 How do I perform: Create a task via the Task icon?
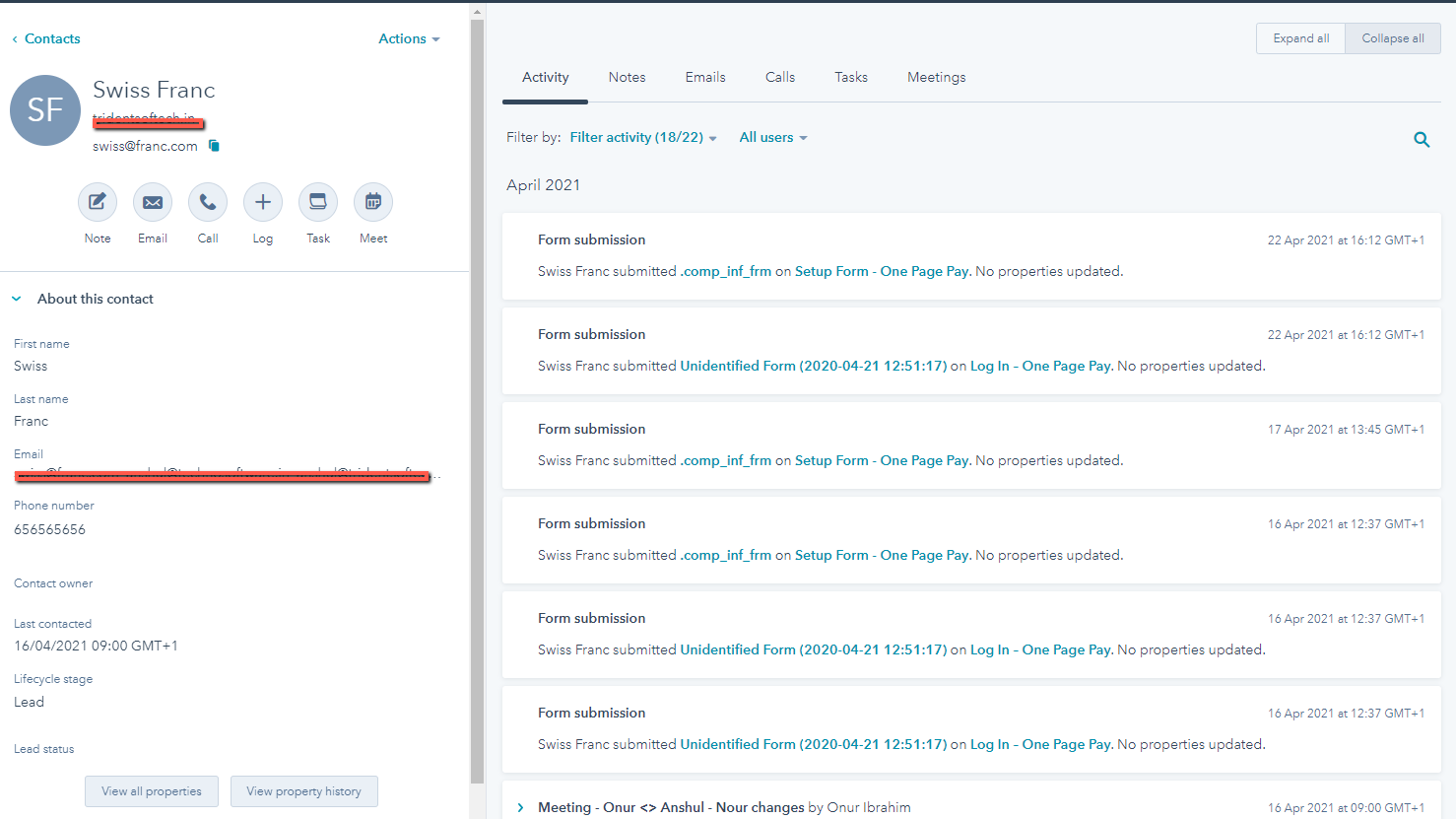317,201
